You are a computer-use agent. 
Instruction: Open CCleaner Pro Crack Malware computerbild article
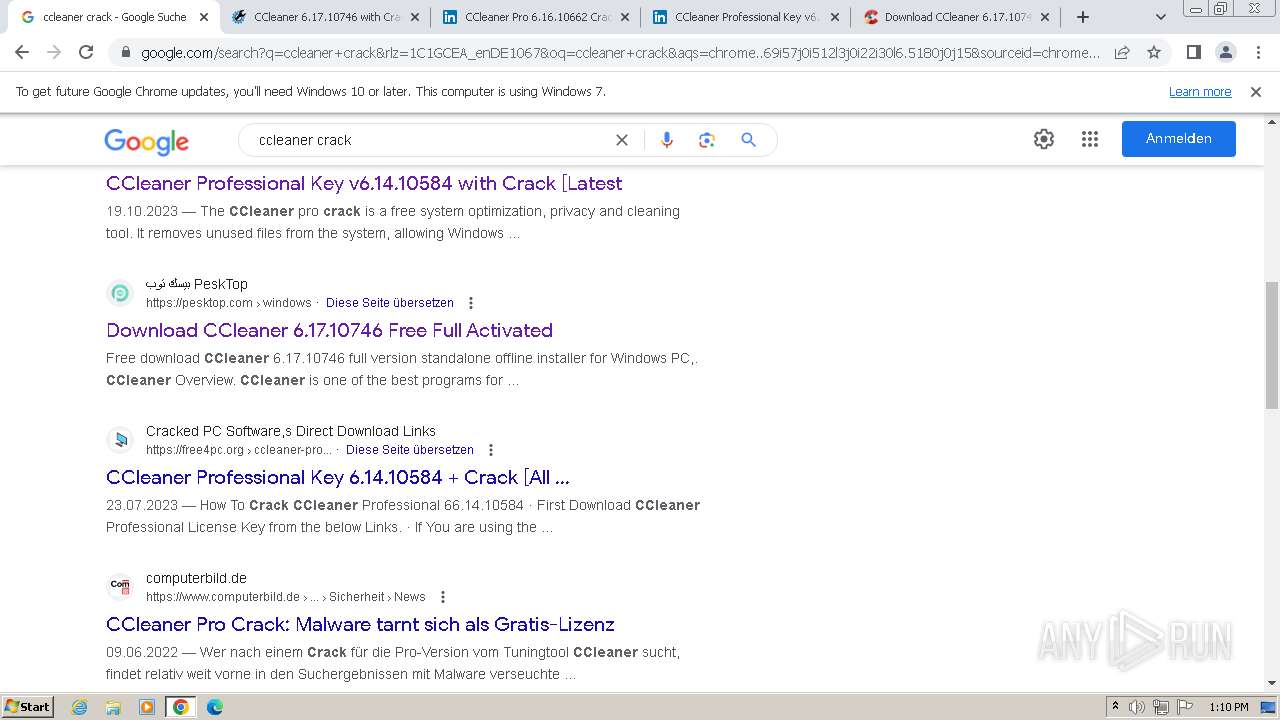pos(360,624)
